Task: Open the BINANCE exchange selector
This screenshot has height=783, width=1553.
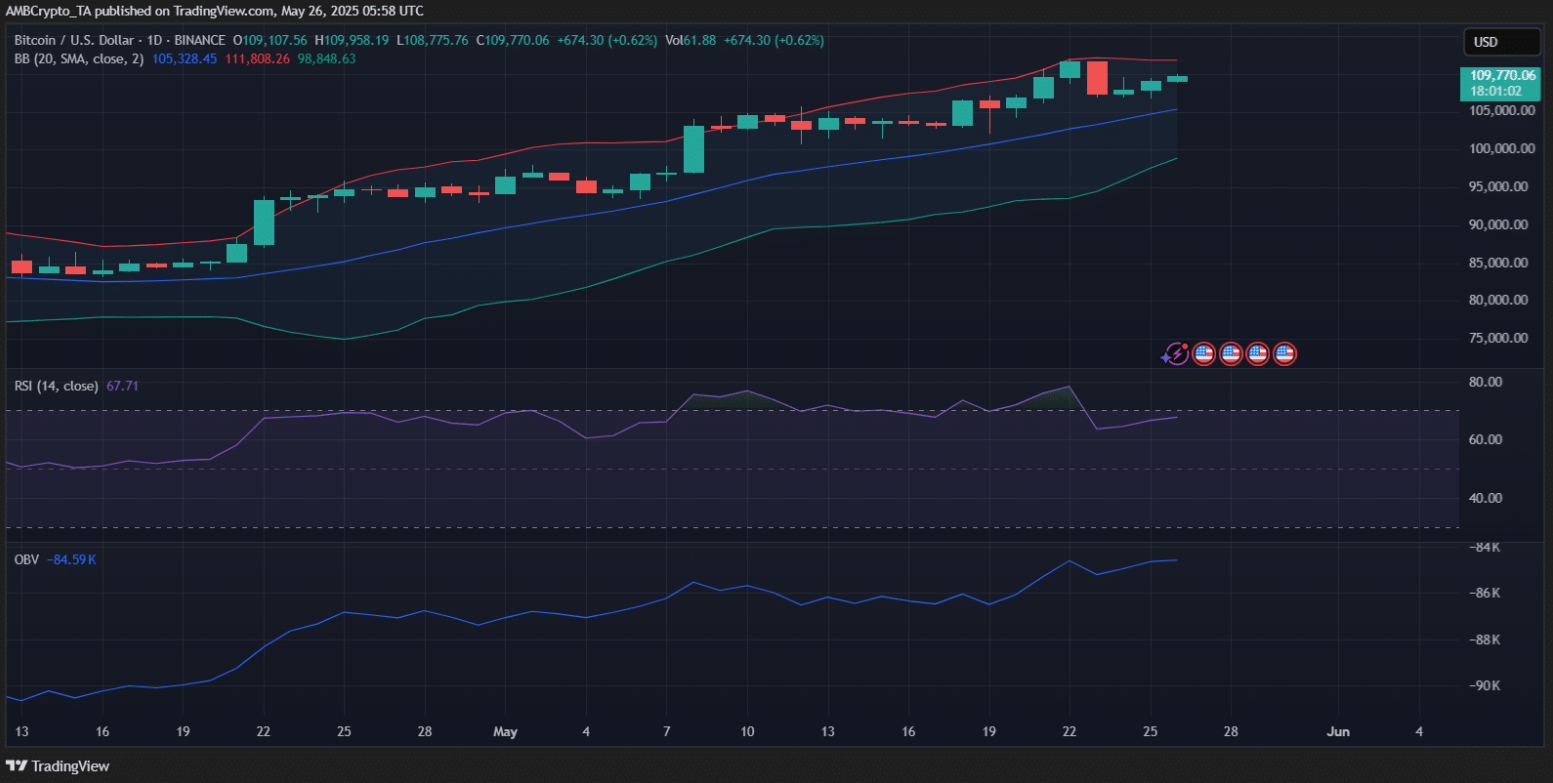Action: (202, 40)
